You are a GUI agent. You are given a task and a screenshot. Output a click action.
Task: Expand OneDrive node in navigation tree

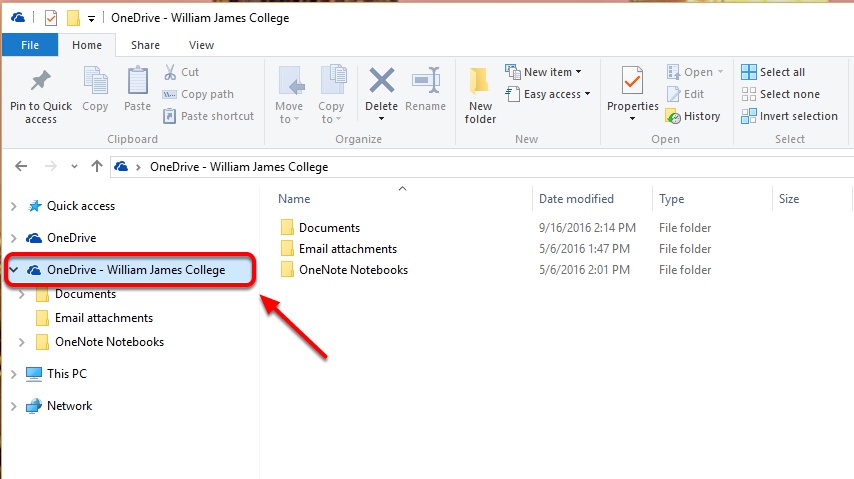(14, 238)
